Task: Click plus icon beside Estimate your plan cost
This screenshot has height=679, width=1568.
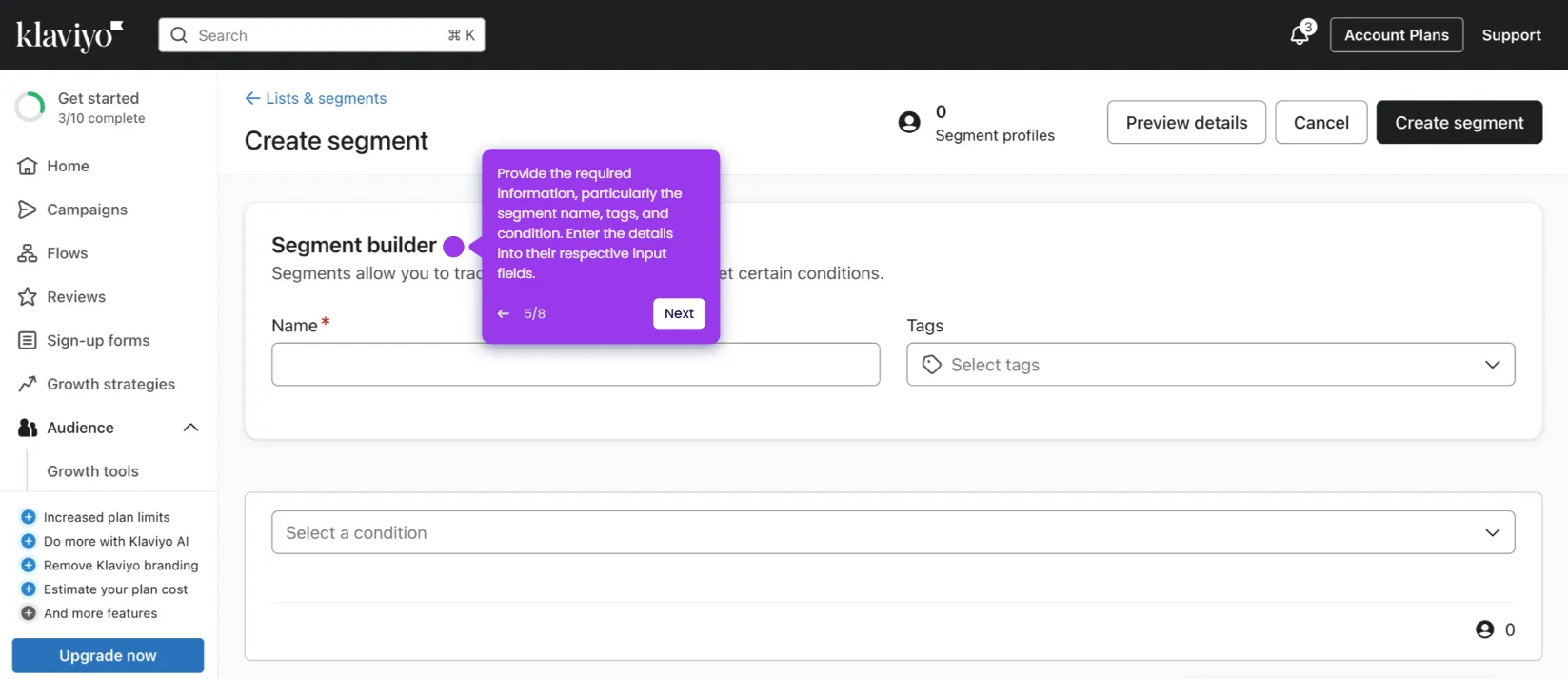Action: [29, 589]
